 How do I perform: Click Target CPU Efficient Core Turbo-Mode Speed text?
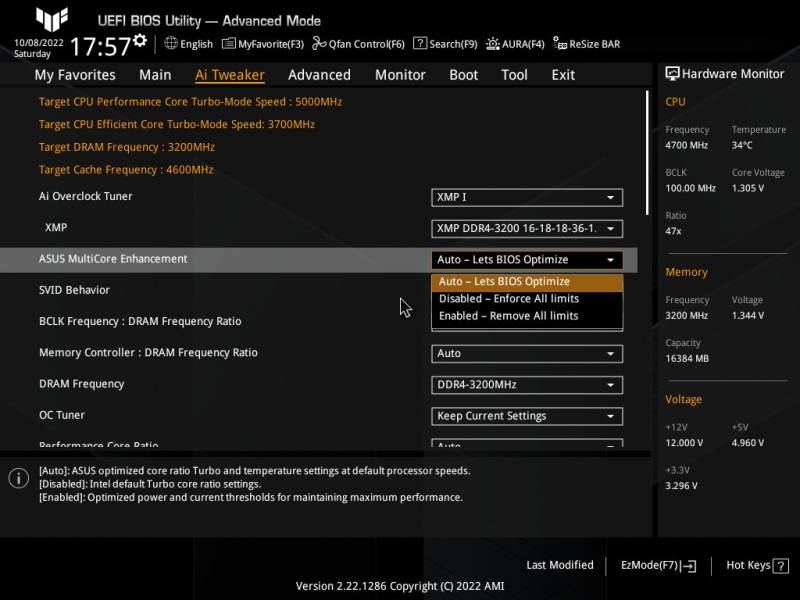pyautogui.click(x=177, y=124)
